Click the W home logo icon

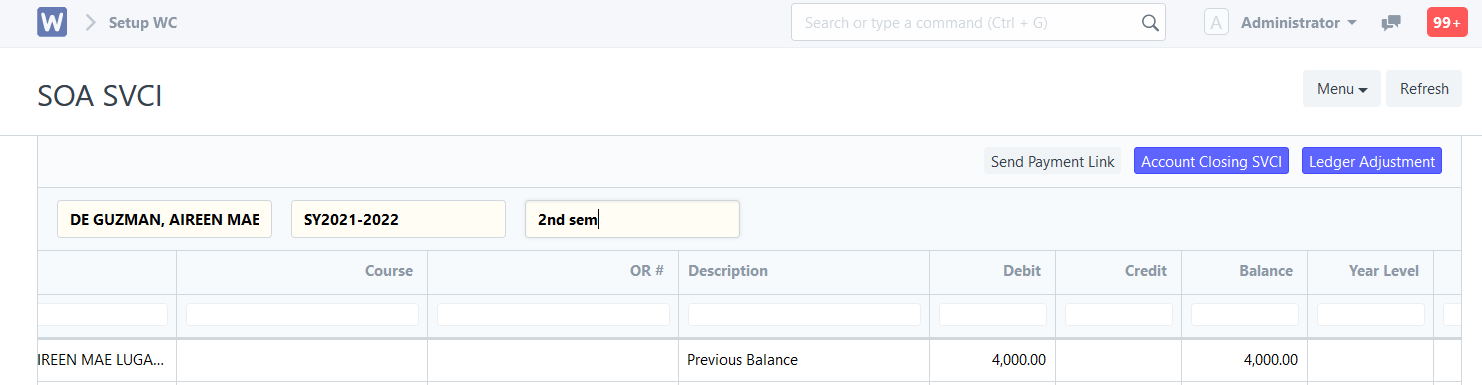pos(52,22)
